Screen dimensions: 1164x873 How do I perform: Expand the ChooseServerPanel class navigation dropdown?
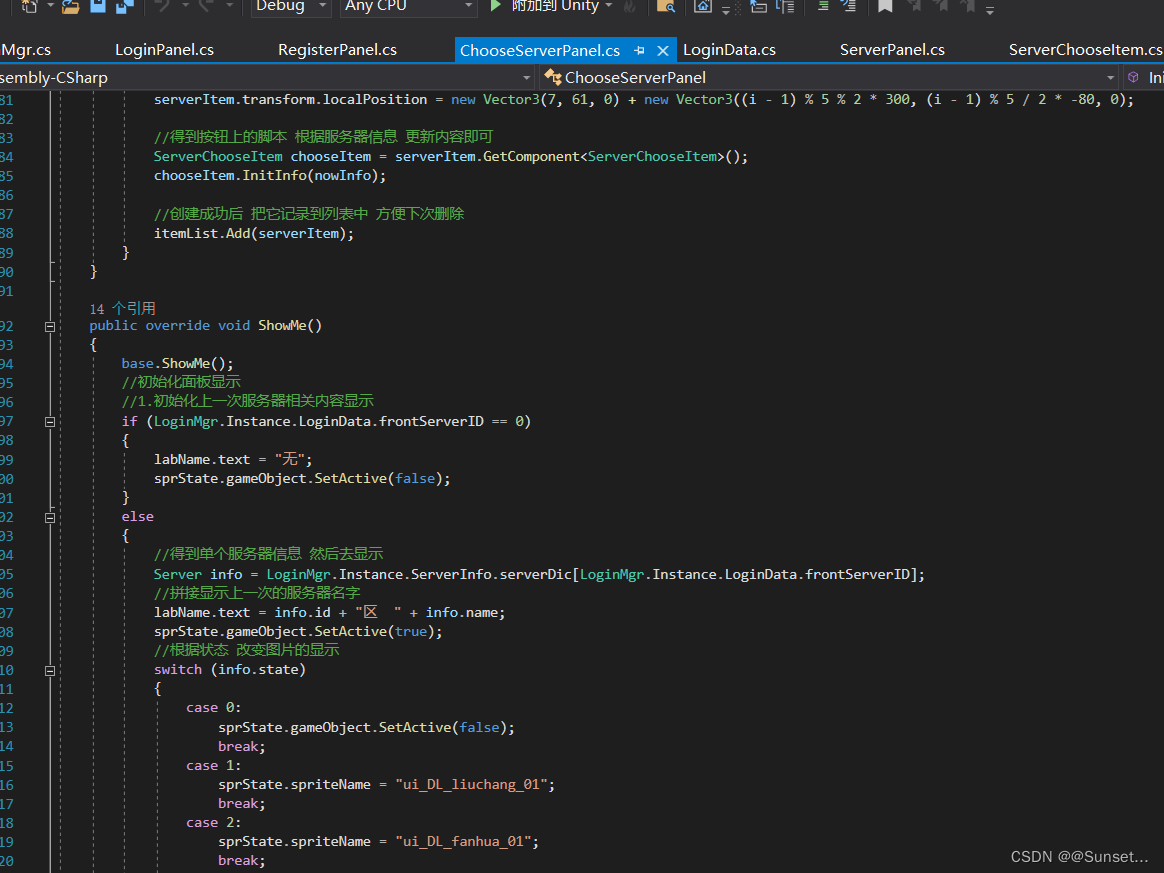click(x=1110, y=78)
